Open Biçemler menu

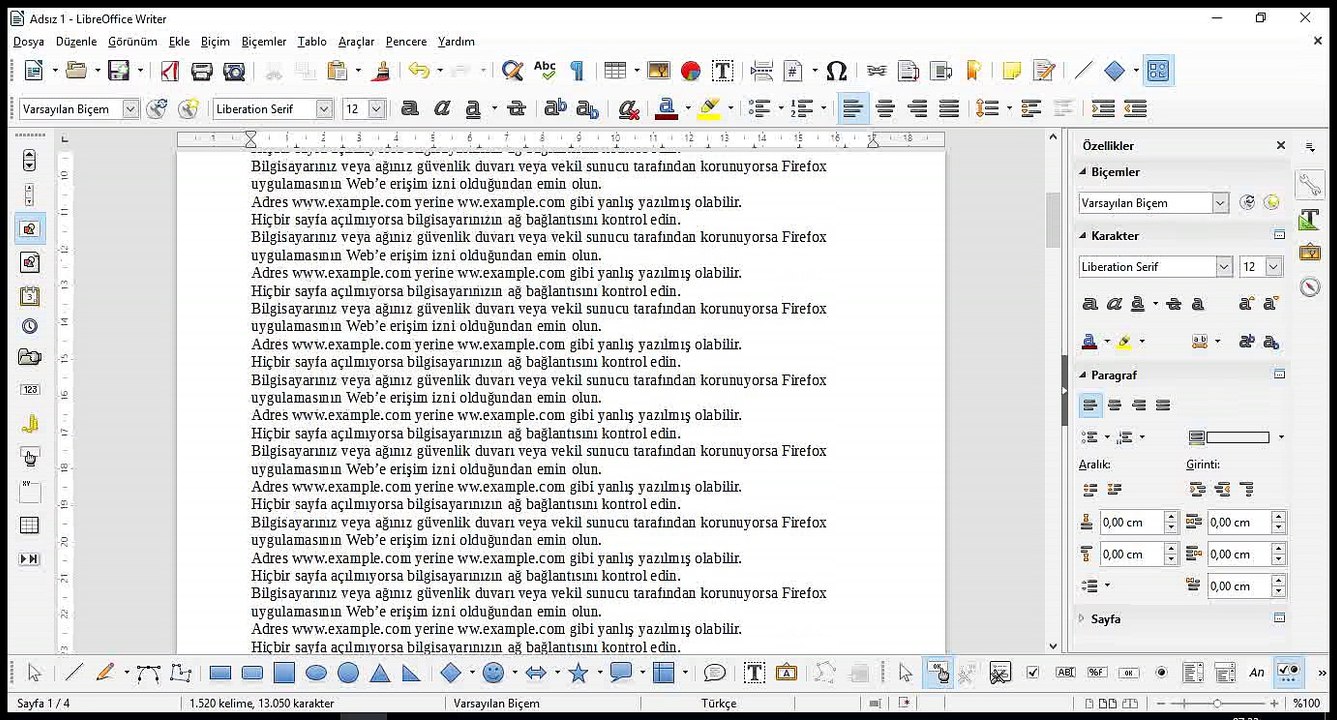(264, 42)
